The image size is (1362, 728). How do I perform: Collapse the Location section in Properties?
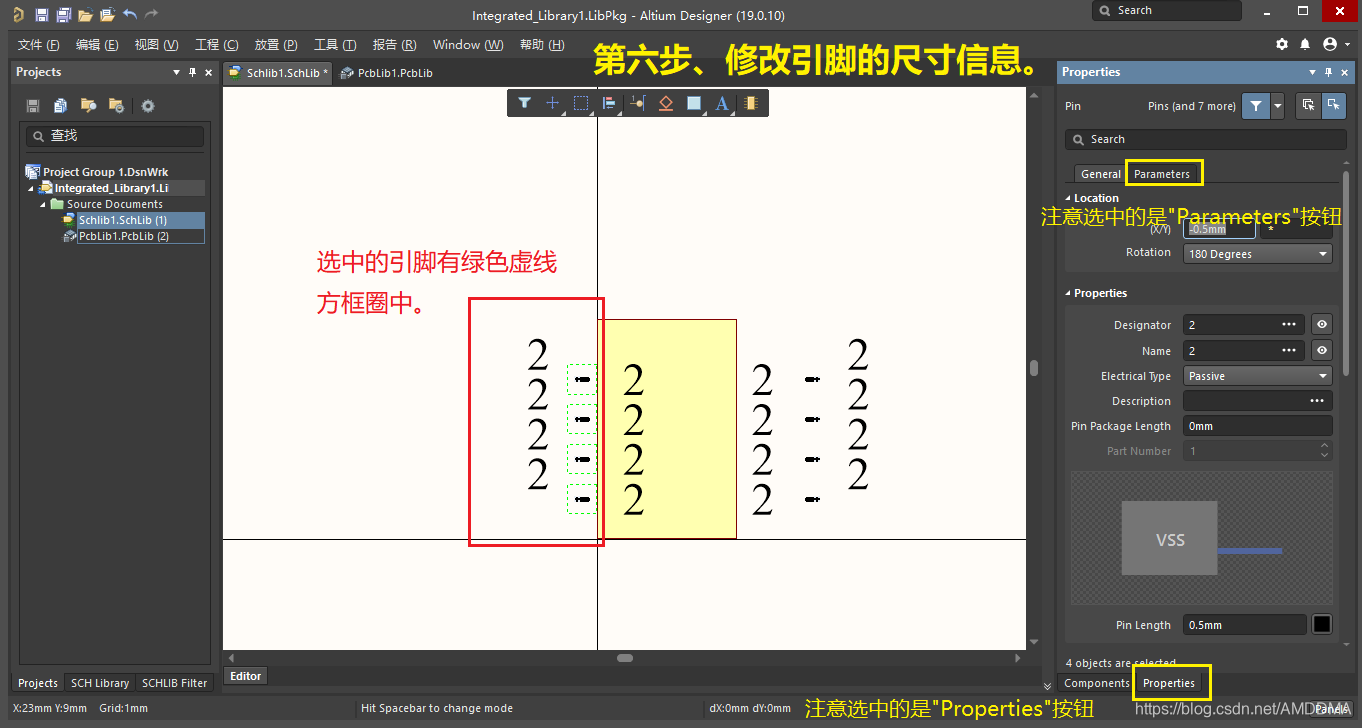click(x=1068, y=198)
